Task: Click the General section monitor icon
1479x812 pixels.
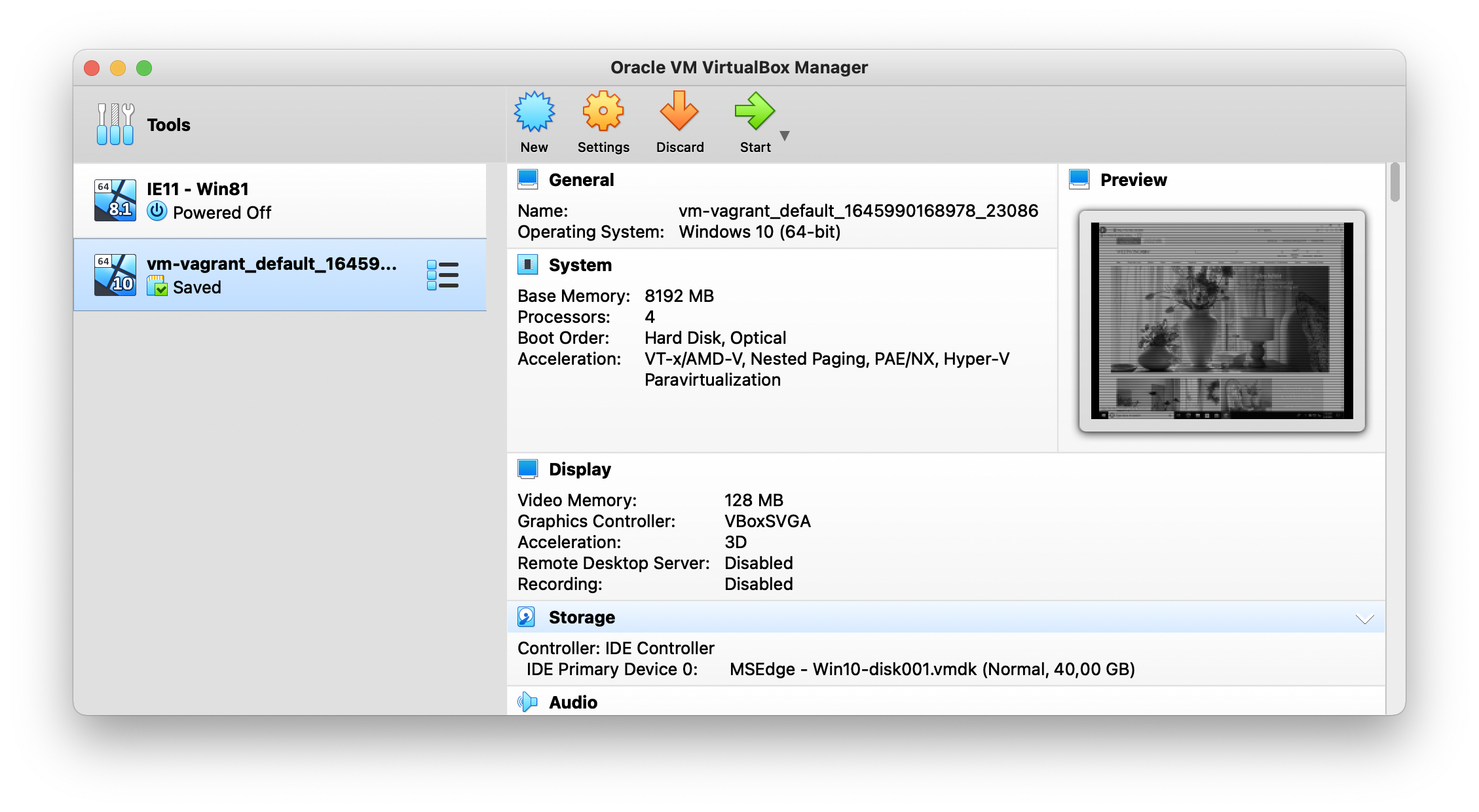Action: [528, 178]
